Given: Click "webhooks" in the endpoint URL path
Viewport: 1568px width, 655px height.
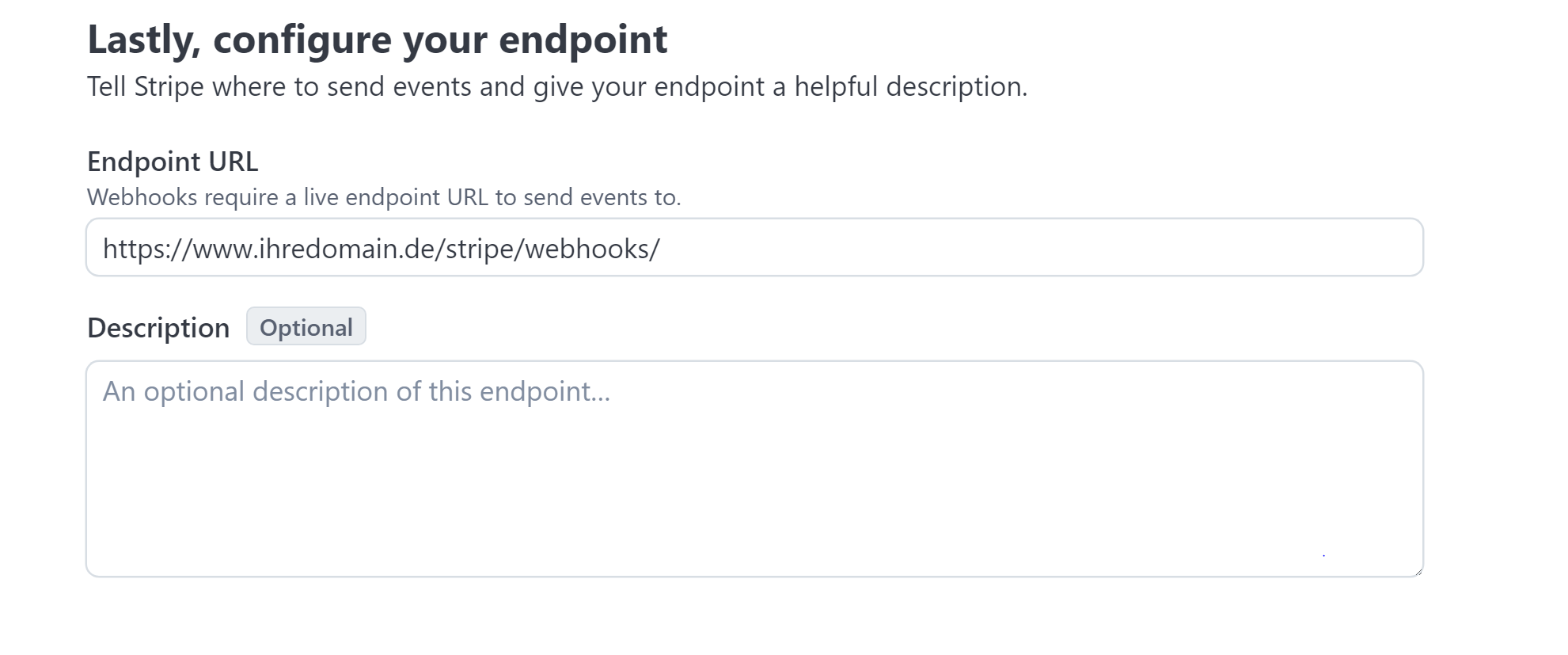Looking at the screenshot, I should click(x=586, y=249).
